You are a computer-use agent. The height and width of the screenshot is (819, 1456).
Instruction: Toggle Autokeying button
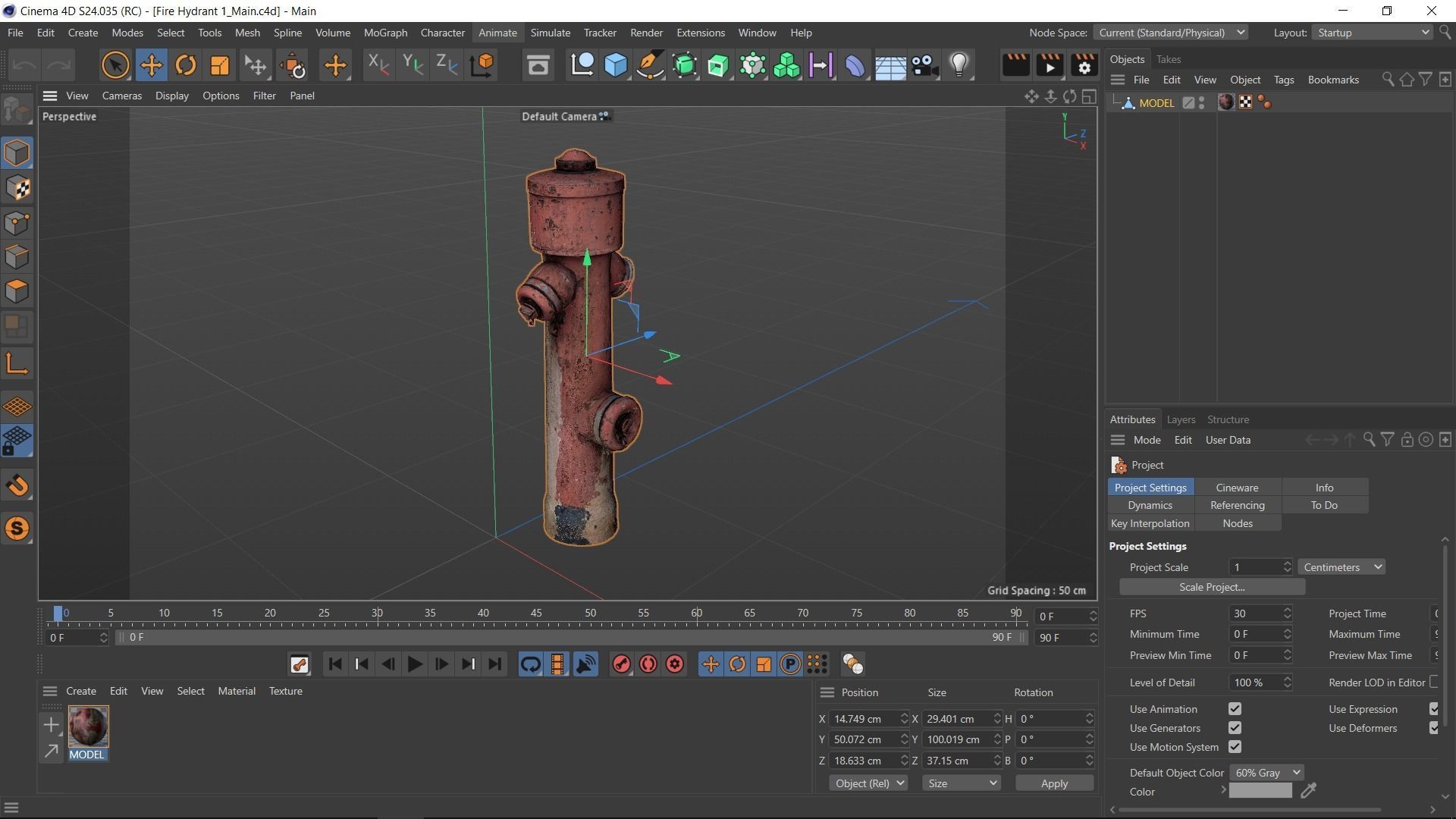(648, 665)
